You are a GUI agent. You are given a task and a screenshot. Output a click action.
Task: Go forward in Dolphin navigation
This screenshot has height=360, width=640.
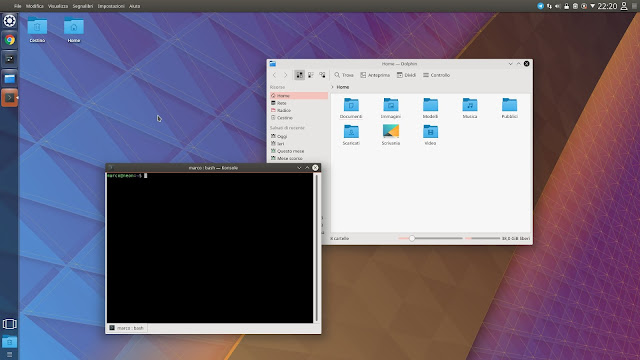tap(286, 75)
